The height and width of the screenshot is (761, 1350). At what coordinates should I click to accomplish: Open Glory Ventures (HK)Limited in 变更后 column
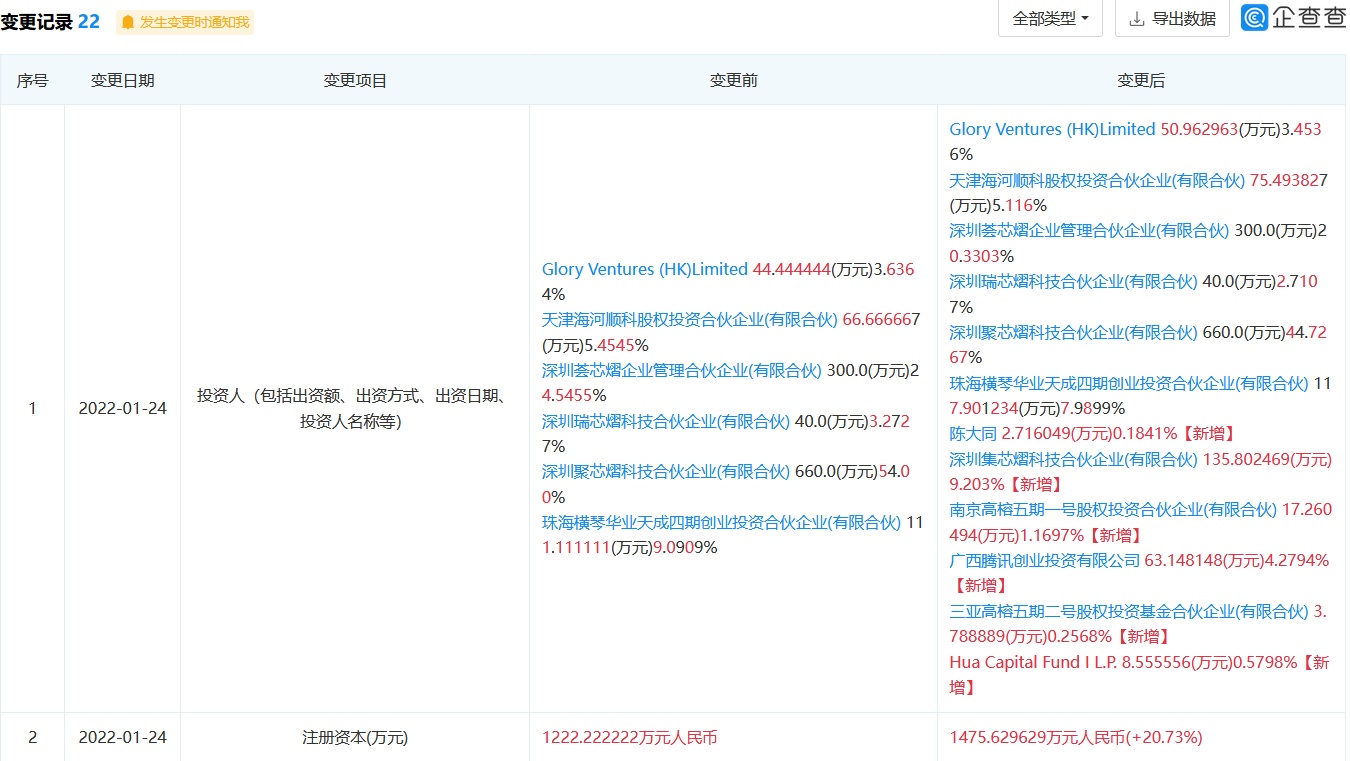(x=1052, y=129)
